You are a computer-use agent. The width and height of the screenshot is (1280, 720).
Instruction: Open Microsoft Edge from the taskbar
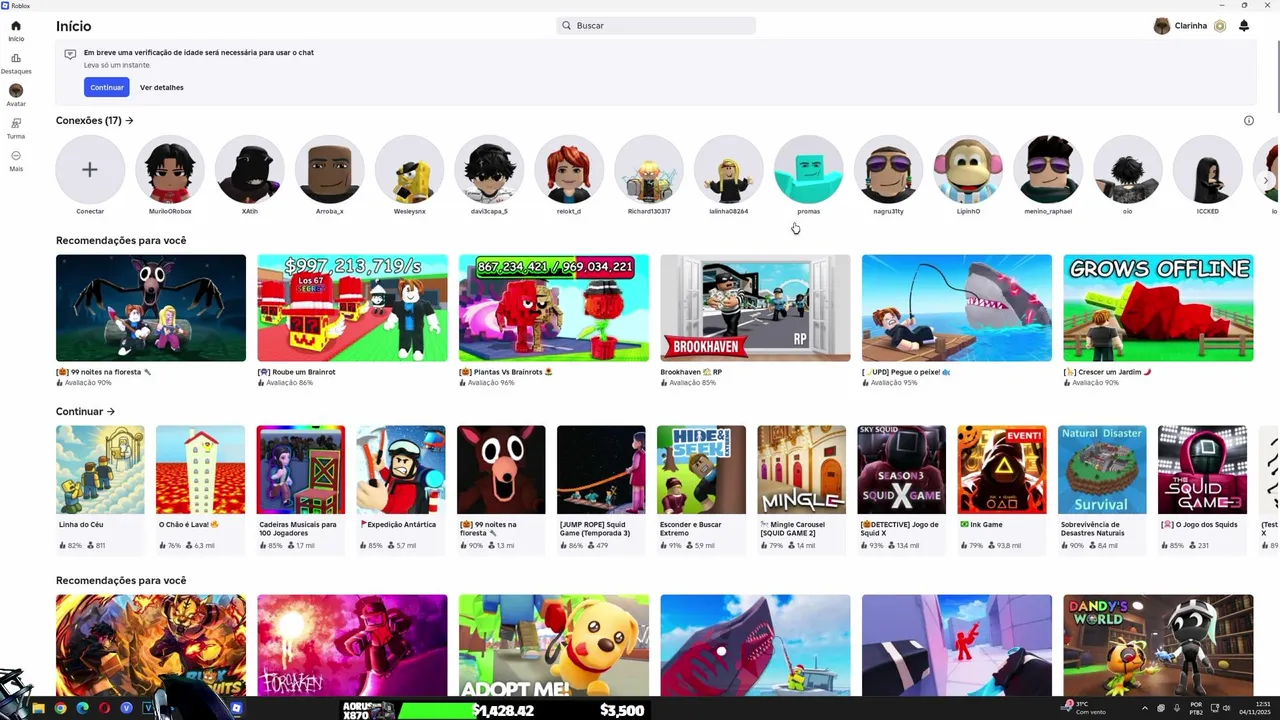pos(83,708)
